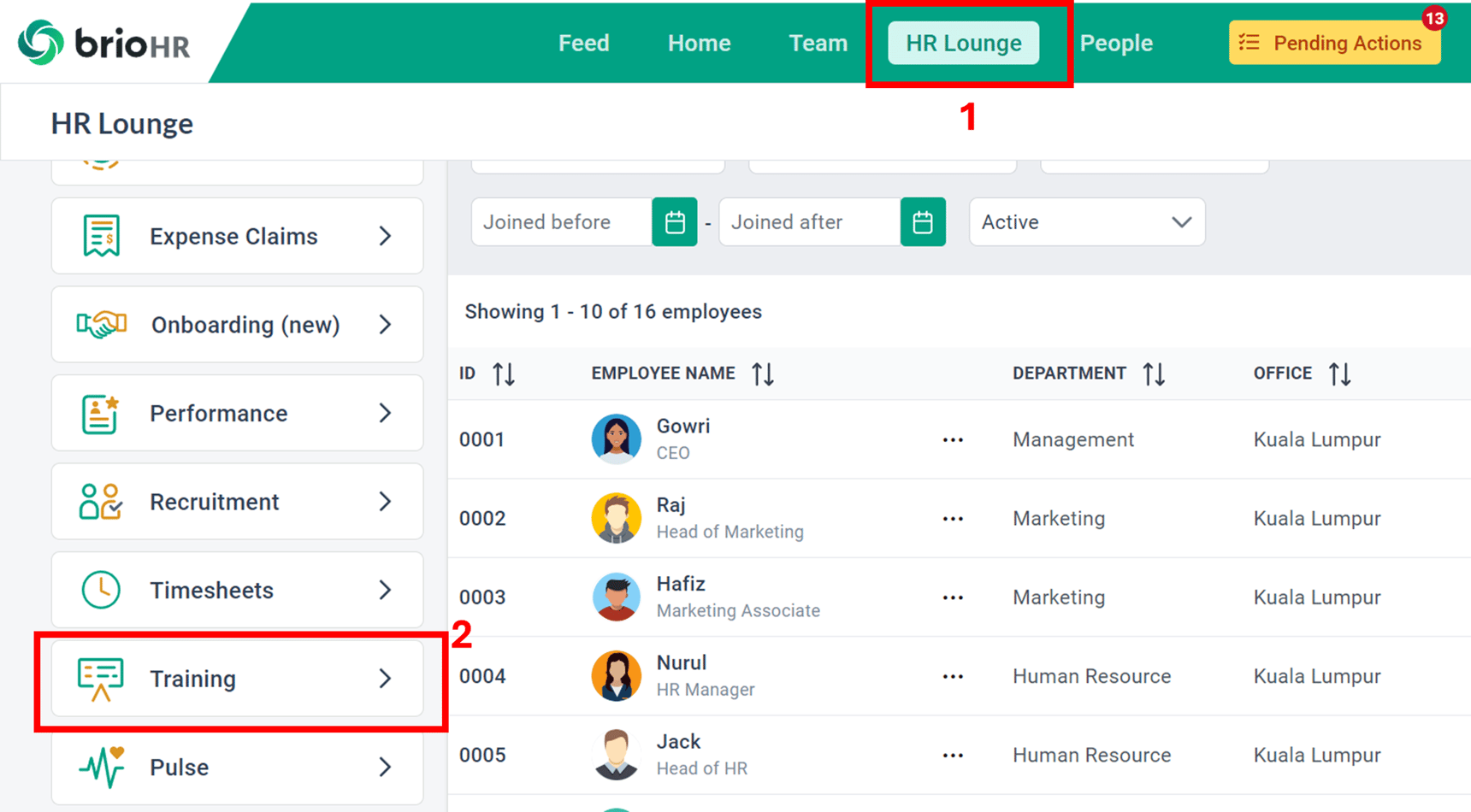The height and width of the screenshot is (812, 1471).
Task: Open the calendar picker for Joined before
Action: tap(675, 221)
